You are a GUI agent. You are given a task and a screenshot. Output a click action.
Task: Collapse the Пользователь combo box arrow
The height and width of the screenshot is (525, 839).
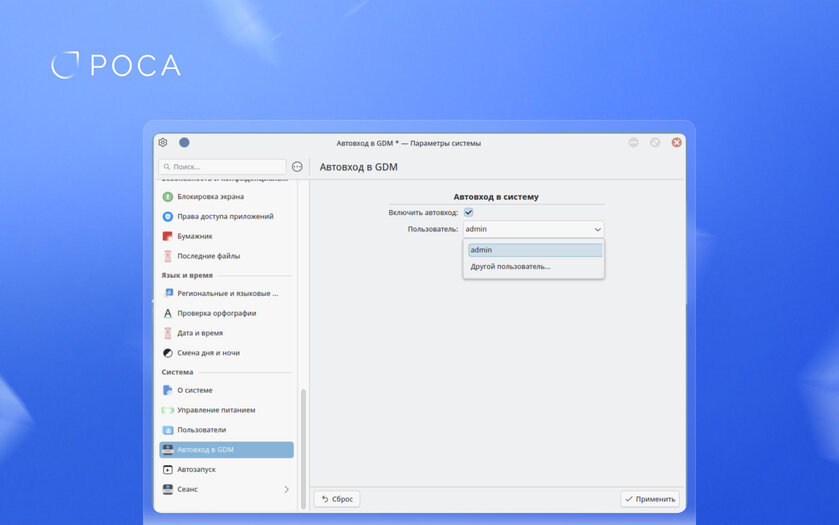click(x=597, y=229)
